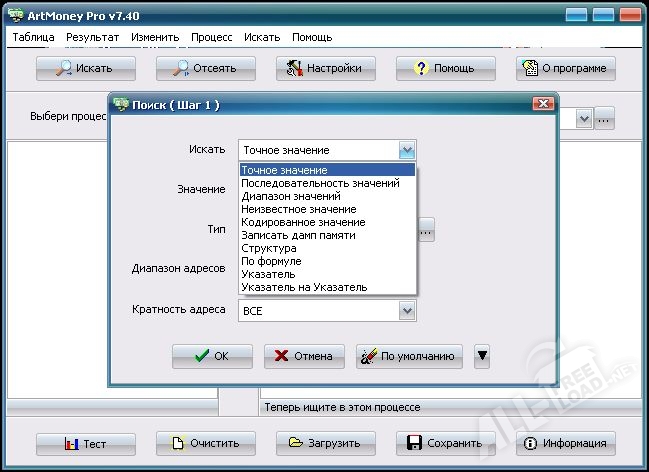Viewport: 649px width, 472px height.
Task: Confirm search with the OK button
Action: [x=212, y=356]
